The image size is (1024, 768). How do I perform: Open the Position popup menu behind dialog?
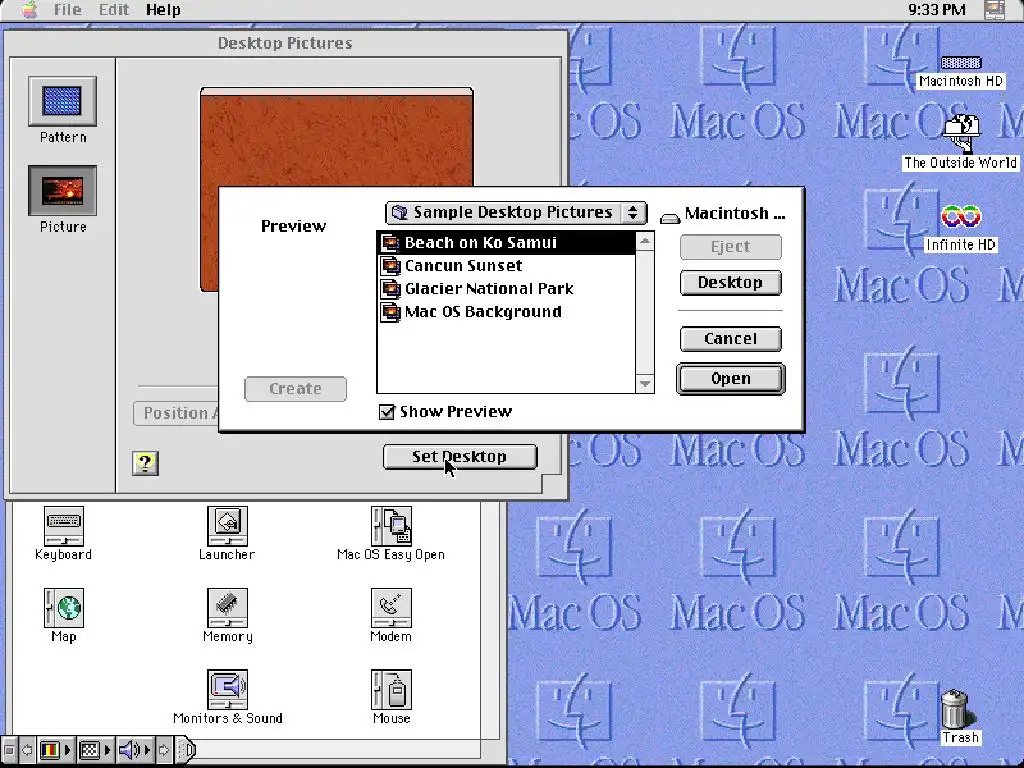(176, 413)
